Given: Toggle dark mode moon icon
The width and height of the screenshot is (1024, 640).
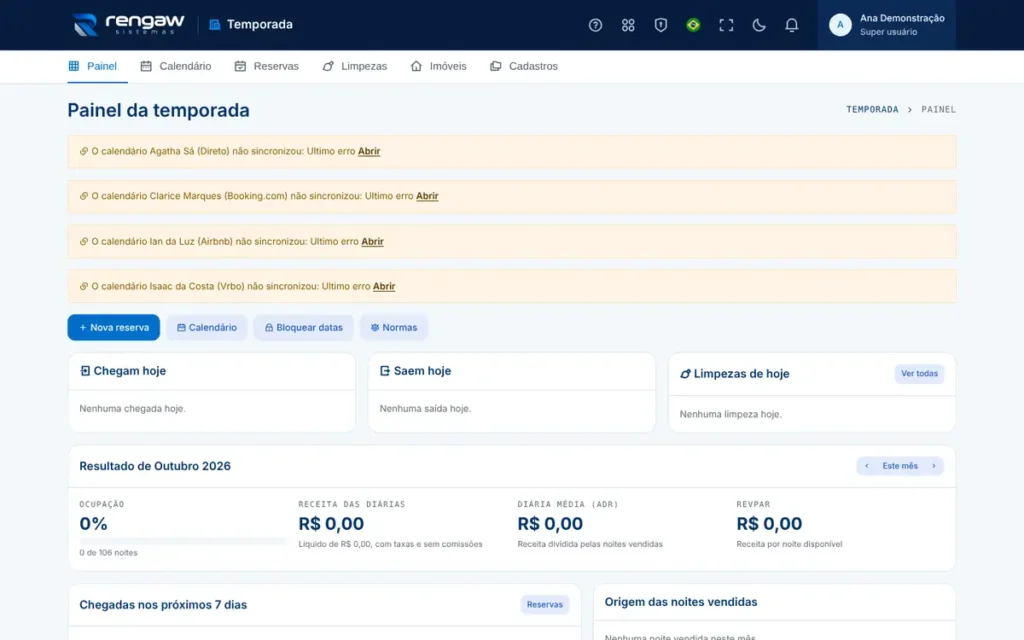Looking at the screenshot, I should (x=758, y=25).
